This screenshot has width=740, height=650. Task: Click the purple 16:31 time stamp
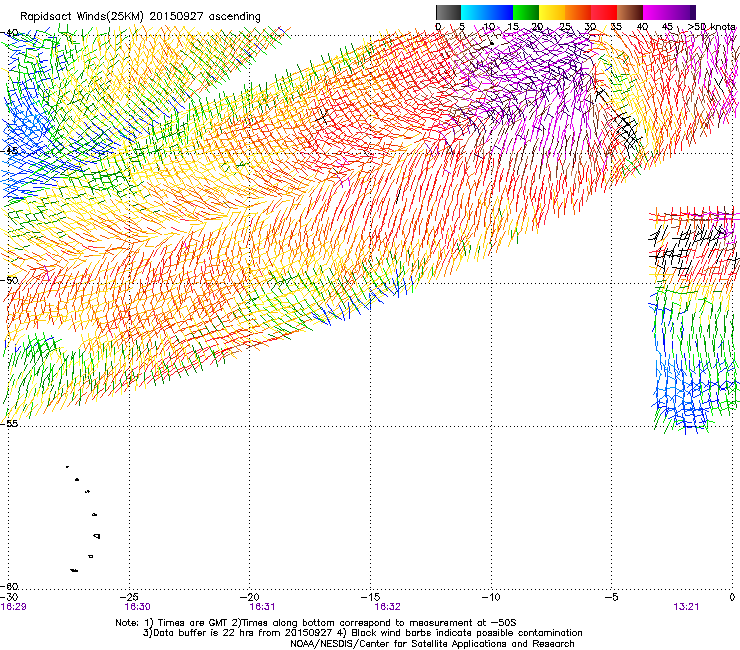(x=262, y=607)
